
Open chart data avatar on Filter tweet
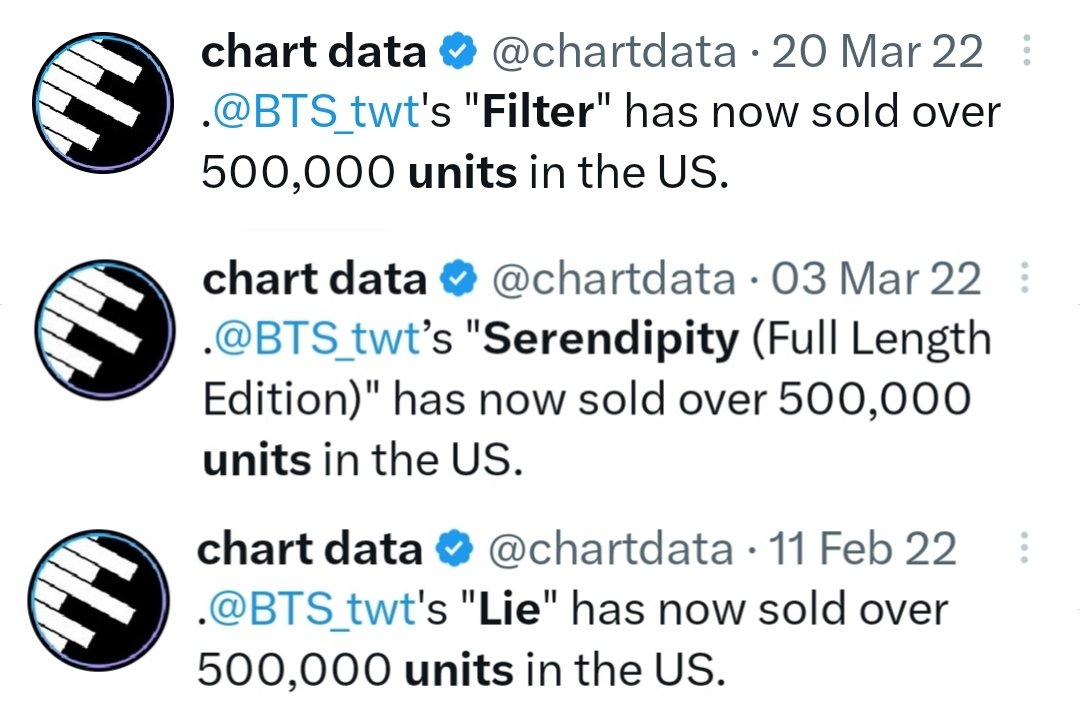[103, 102]
